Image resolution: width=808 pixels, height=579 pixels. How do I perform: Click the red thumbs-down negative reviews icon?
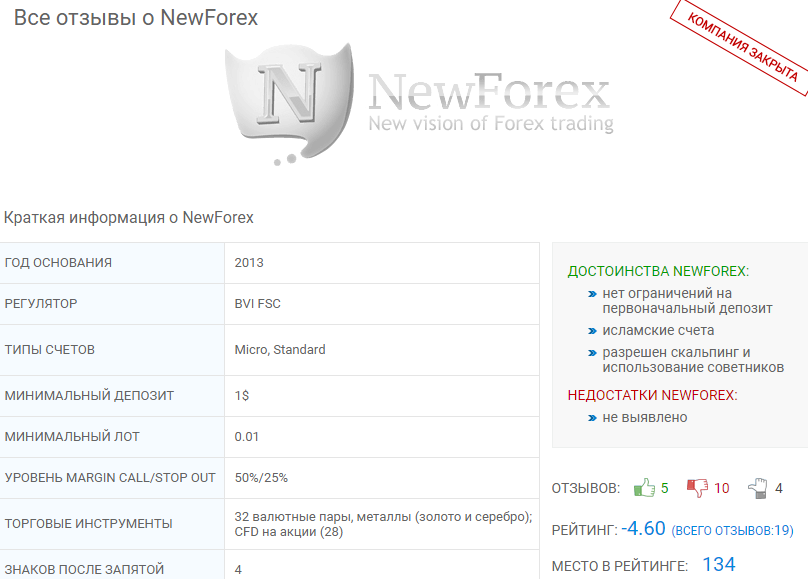coord(698,487)
